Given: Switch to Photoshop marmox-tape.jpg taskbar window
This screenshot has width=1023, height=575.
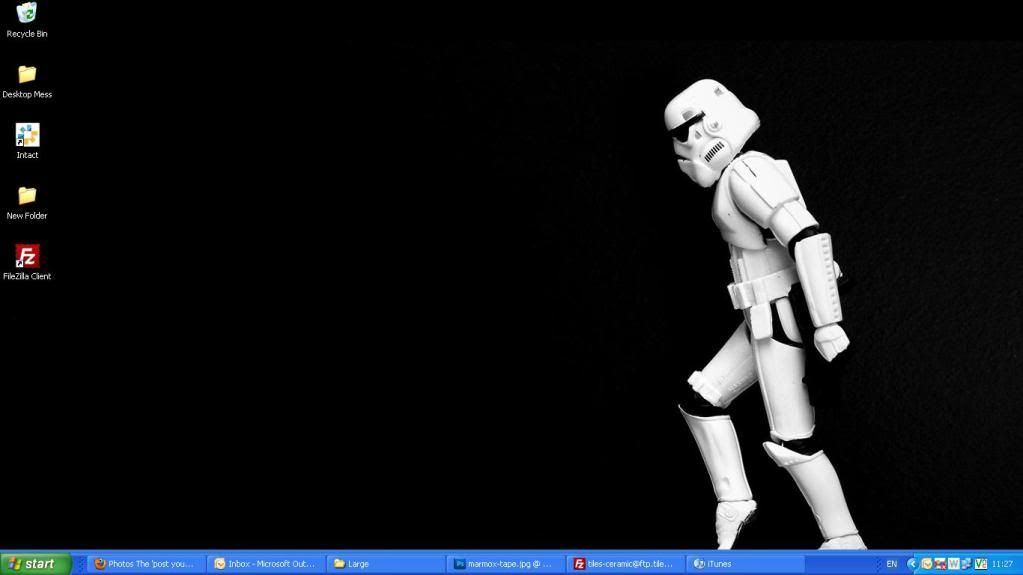Looking at the screenshot, I should click(506, 564).
